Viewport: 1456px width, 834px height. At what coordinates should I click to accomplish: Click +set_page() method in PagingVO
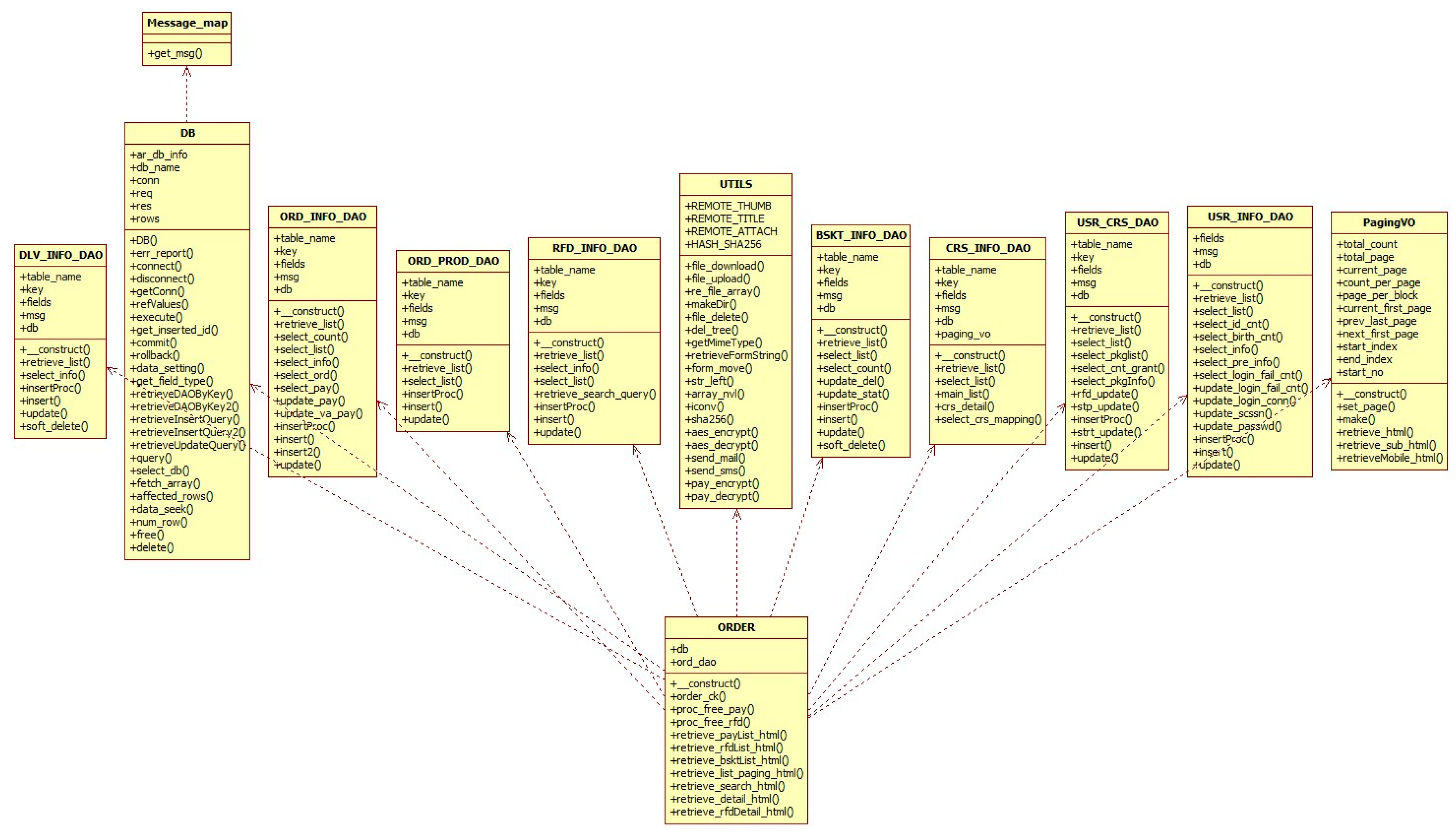1366,407
